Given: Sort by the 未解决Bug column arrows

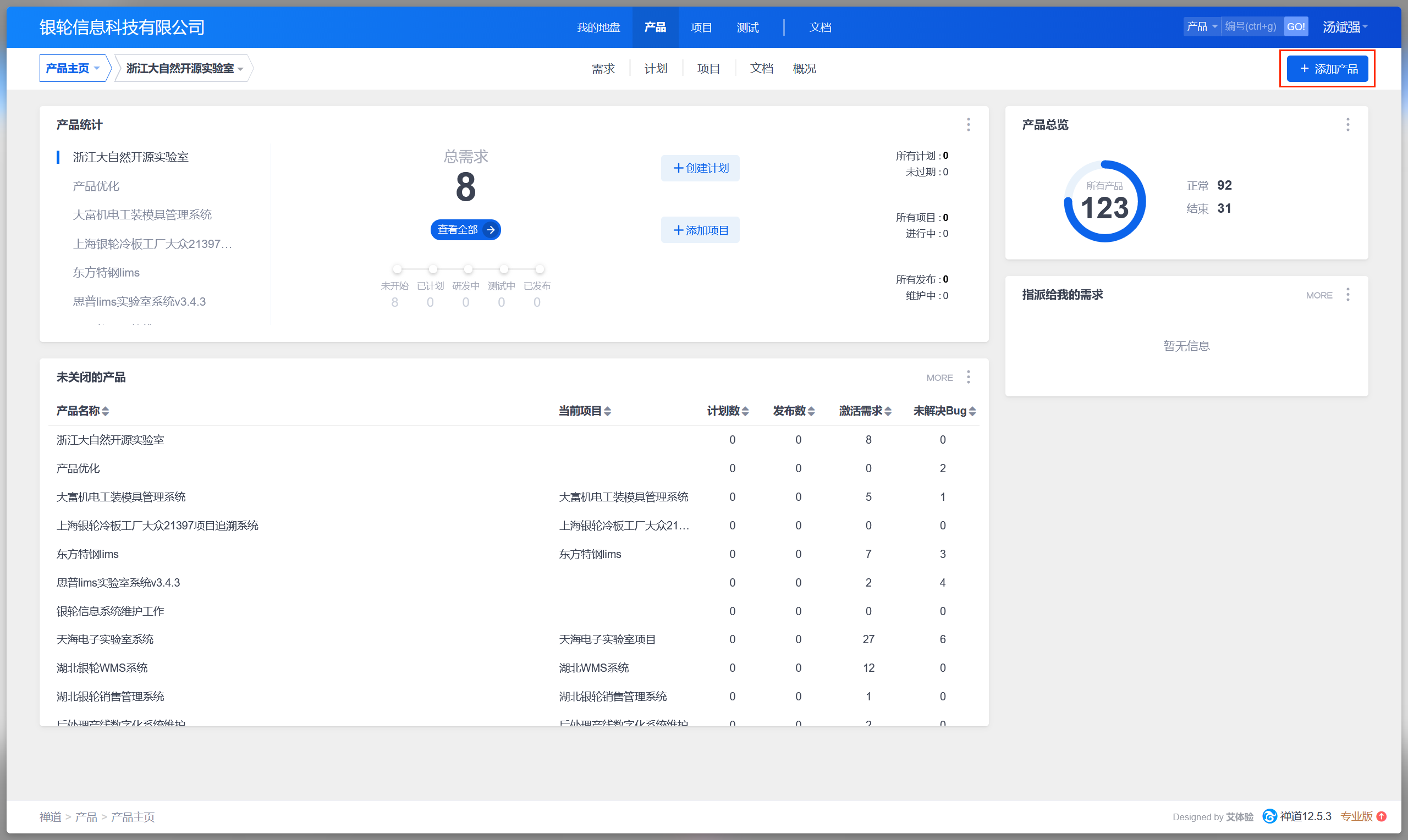Looking at the screenshot, I should pos(972,412).
